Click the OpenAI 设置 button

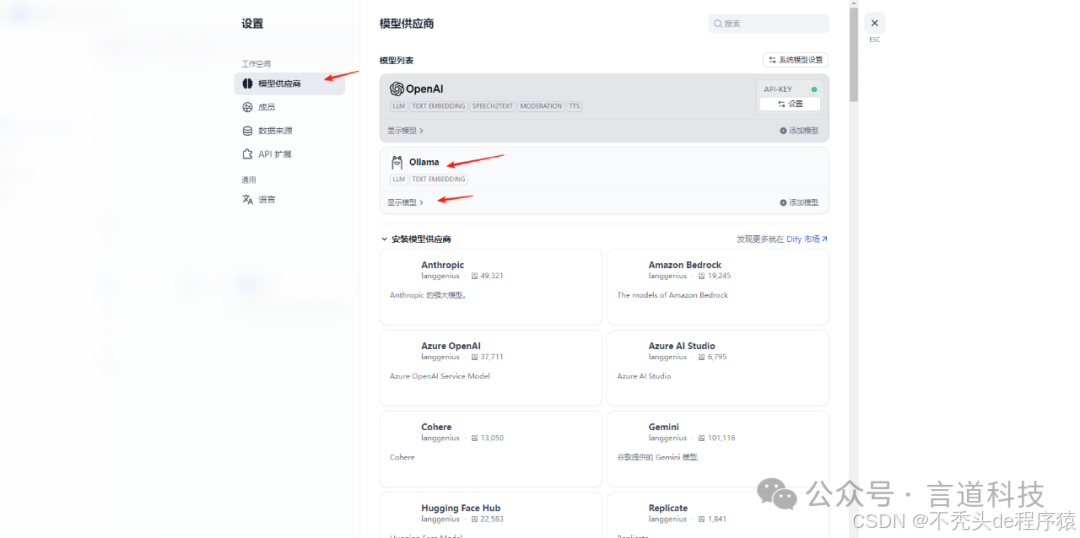(790, 104)
